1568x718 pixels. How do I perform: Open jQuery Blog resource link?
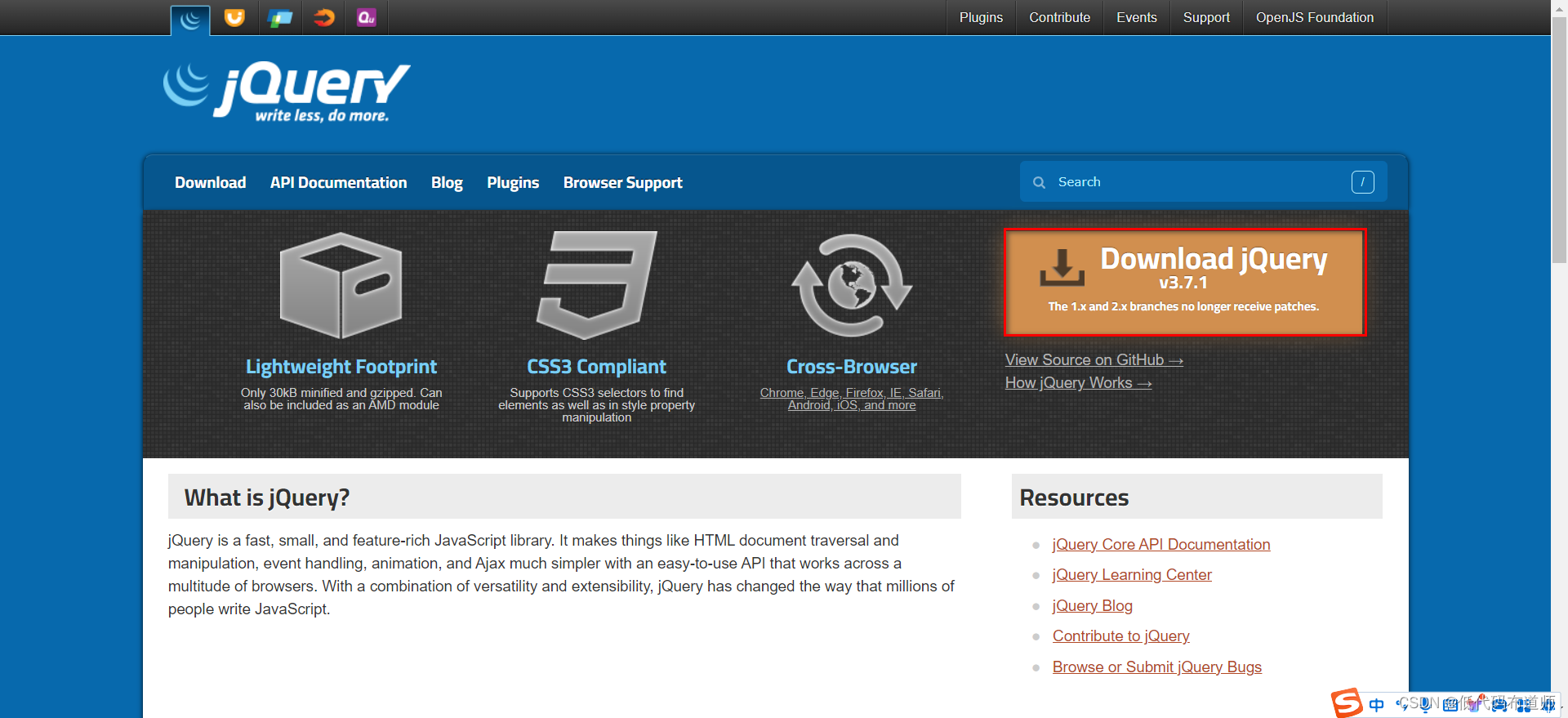tap(1093, 606)
